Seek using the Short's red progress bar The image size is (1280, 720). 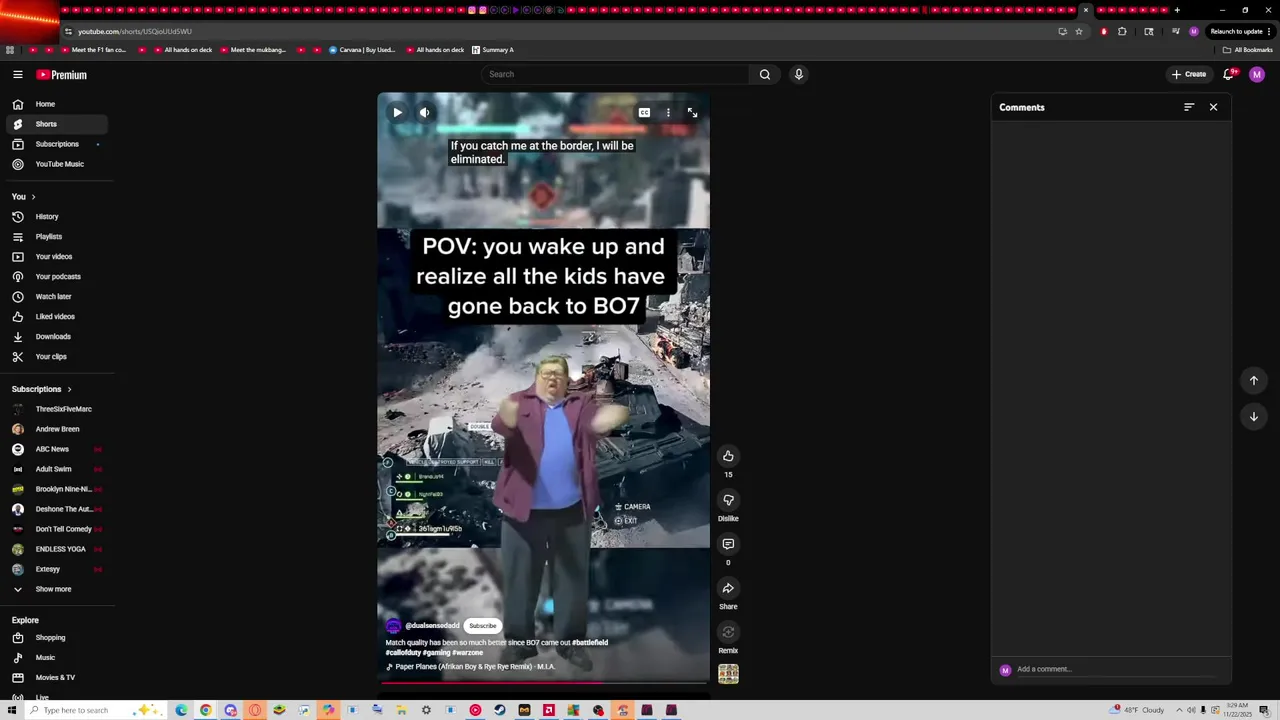pyautogui.click(x=543, y=684)
